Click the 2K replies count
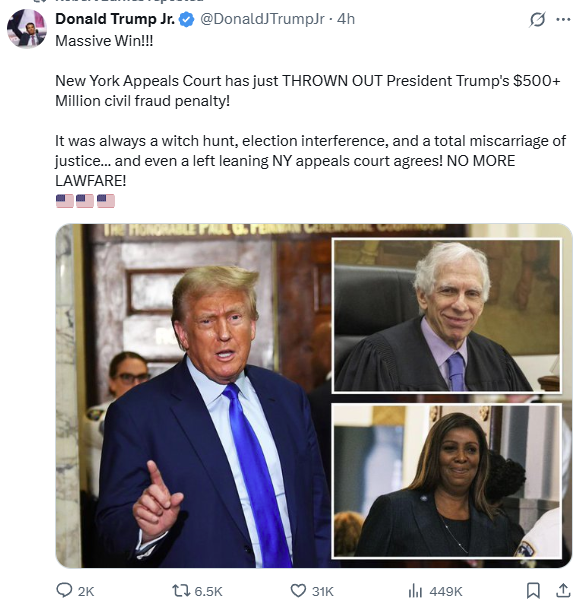 [86, 591]
